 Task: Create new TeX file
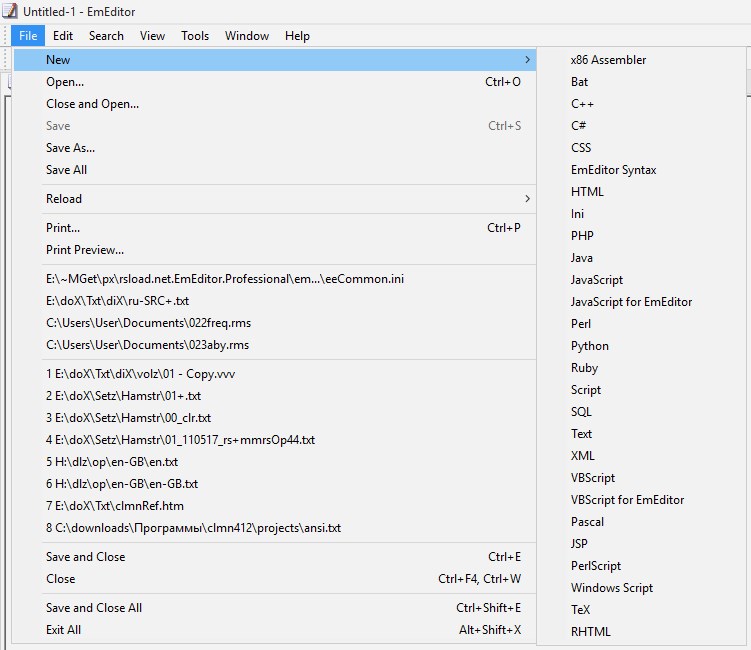(x=642, y=611)
